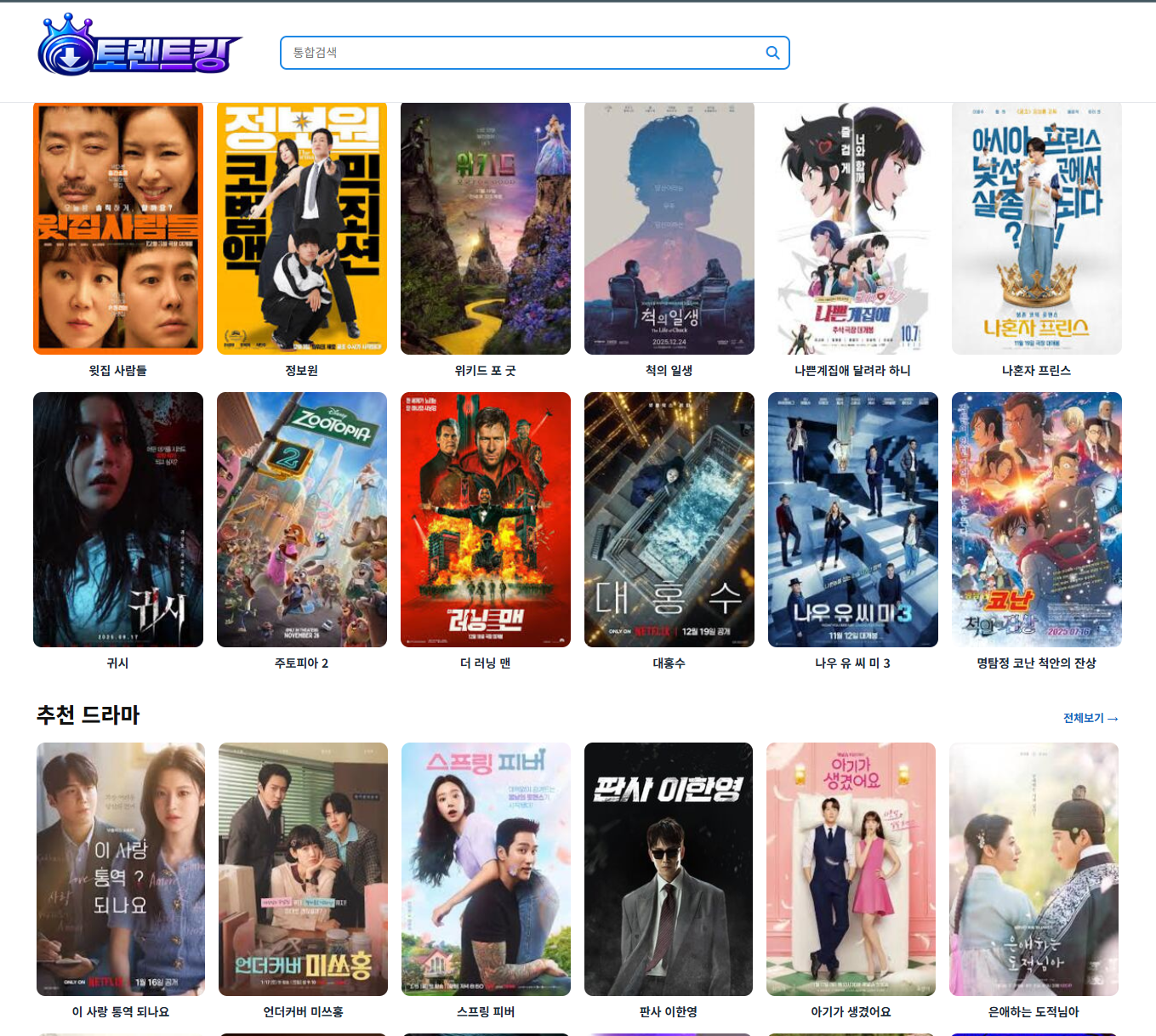Open the 판사 이한영 drama poster
The image size is (1156, 1036).
pyautogui.click(x=669, y=868)
